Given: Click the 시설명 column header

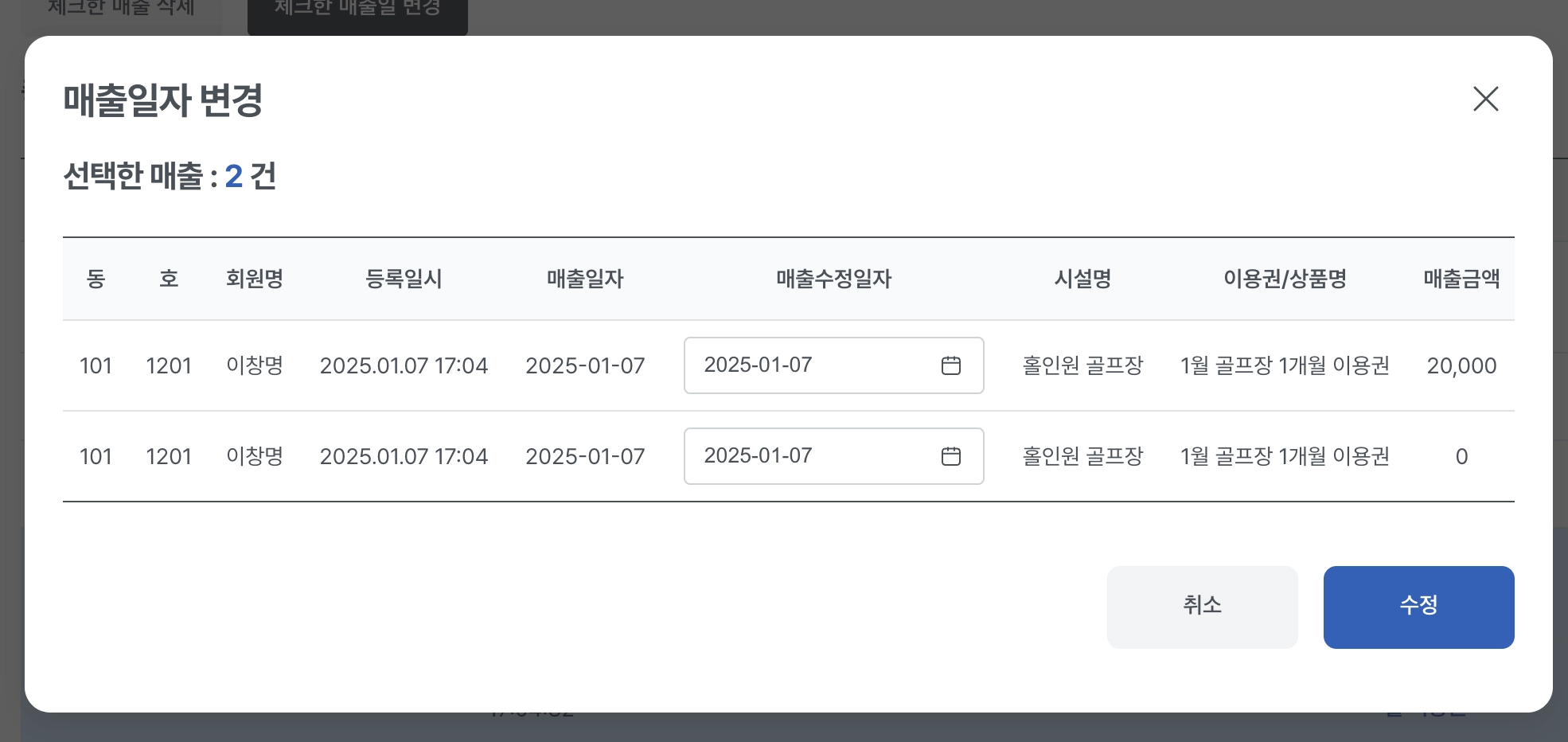Looking at the screenshot, I should 1082,279.
